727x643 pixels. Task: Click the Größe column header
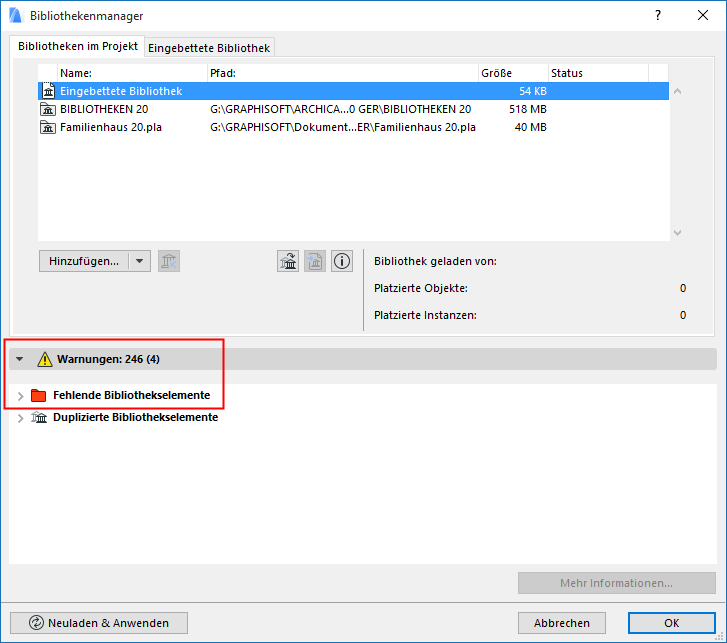coord(513,73)
